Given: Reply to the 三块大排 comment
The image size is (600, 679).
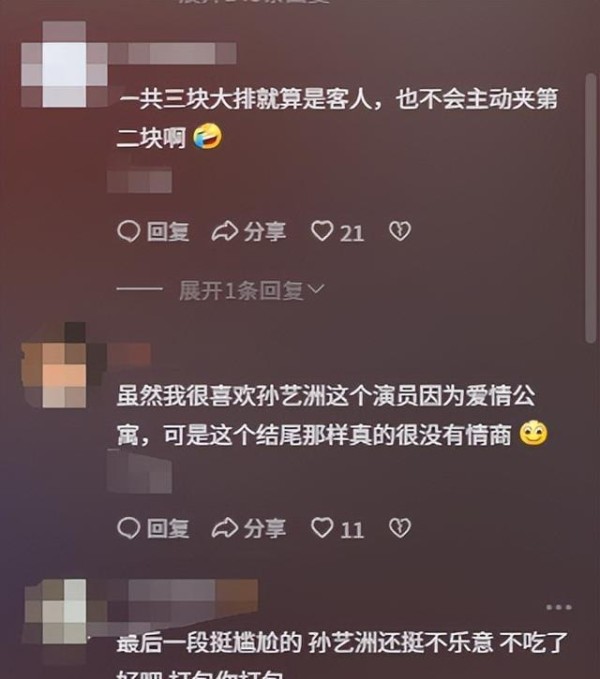Looking at the screenshot, I should [153, 232].
